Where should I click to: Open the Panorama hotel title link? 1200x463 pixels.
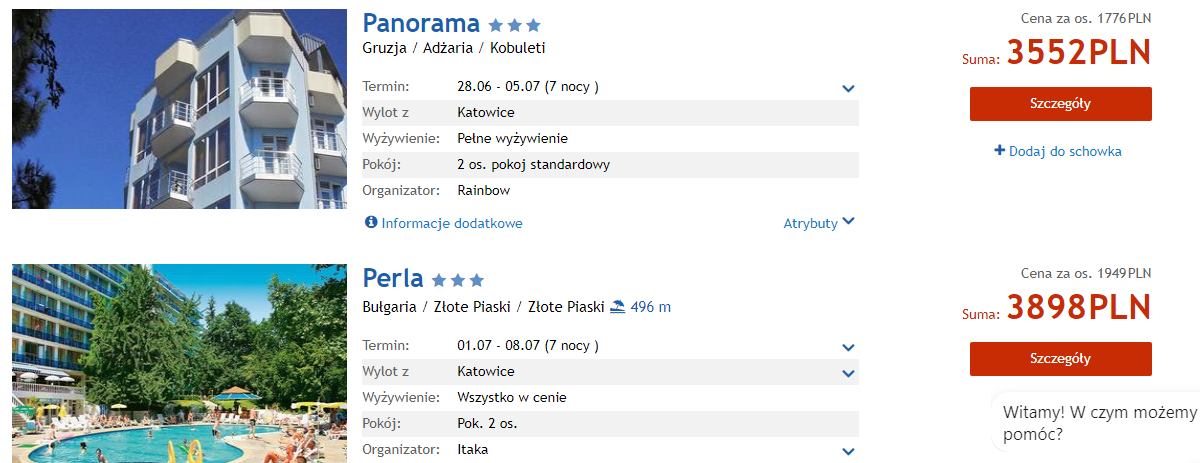(420, 24)
